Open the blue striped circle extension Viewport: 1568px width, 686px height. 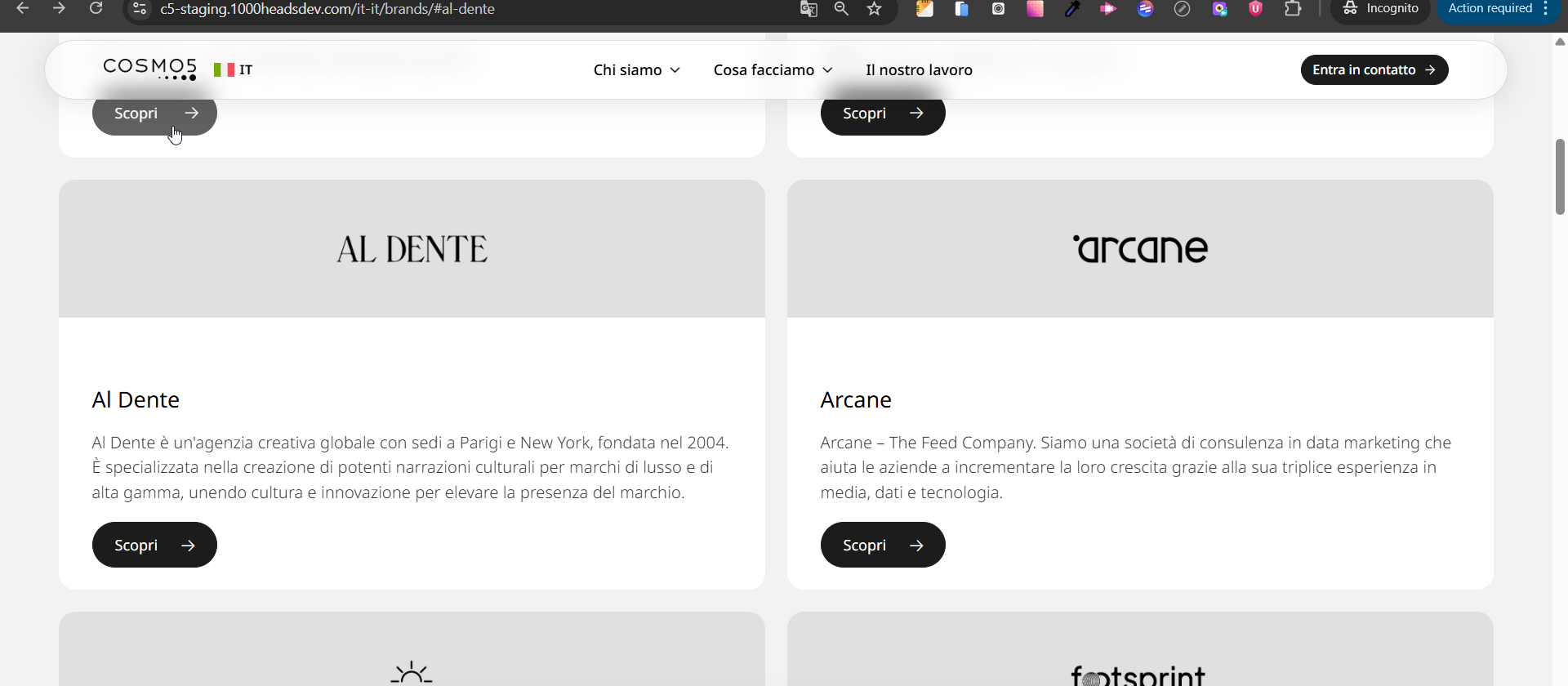click(1145, 9)
